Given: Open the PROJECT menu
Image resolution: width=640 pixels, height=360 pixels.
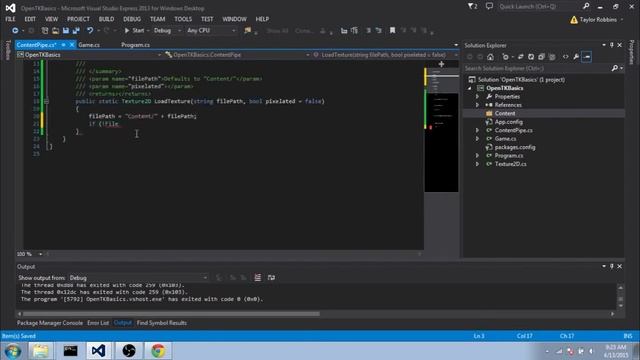Looking at the screenshot, I should click(x=78, y=19).
